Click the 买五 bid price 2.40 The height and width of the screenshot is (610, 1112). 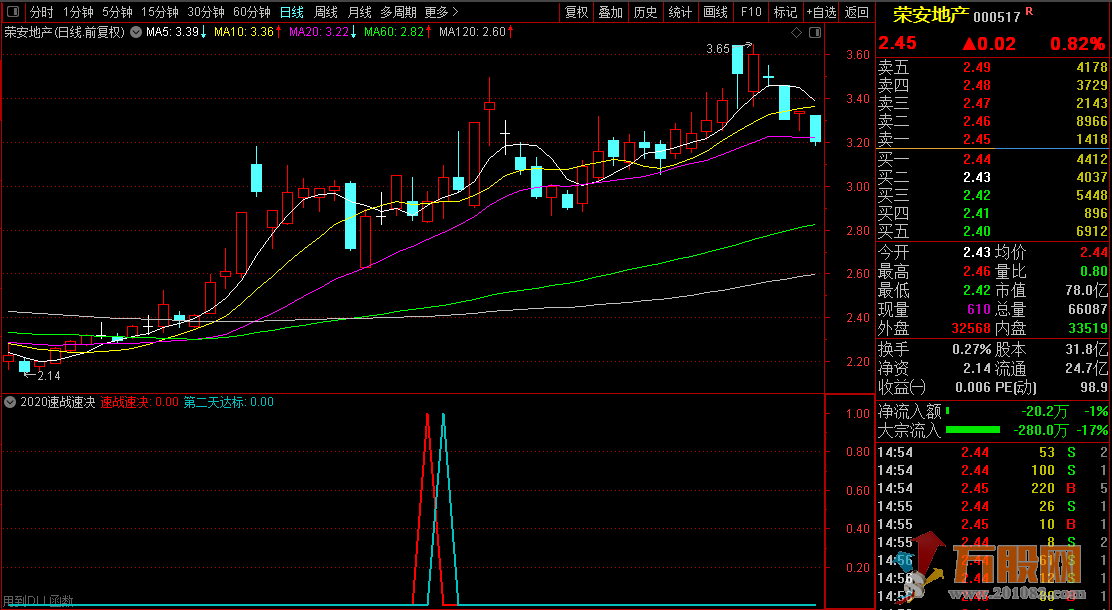(x=977, y=231)
